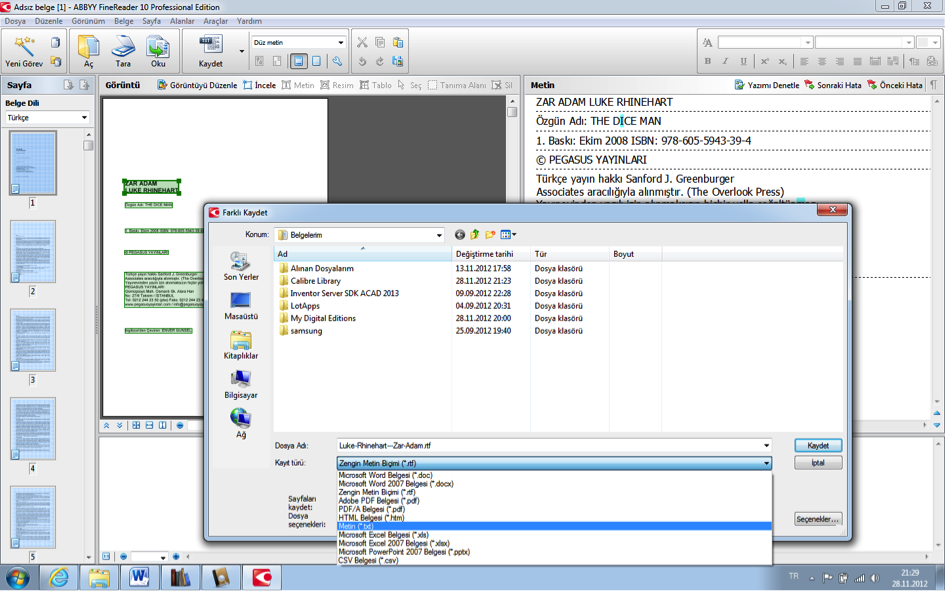Select the Calibre Library folder
The height and width of the screenshot is (591, 945).
315,281
